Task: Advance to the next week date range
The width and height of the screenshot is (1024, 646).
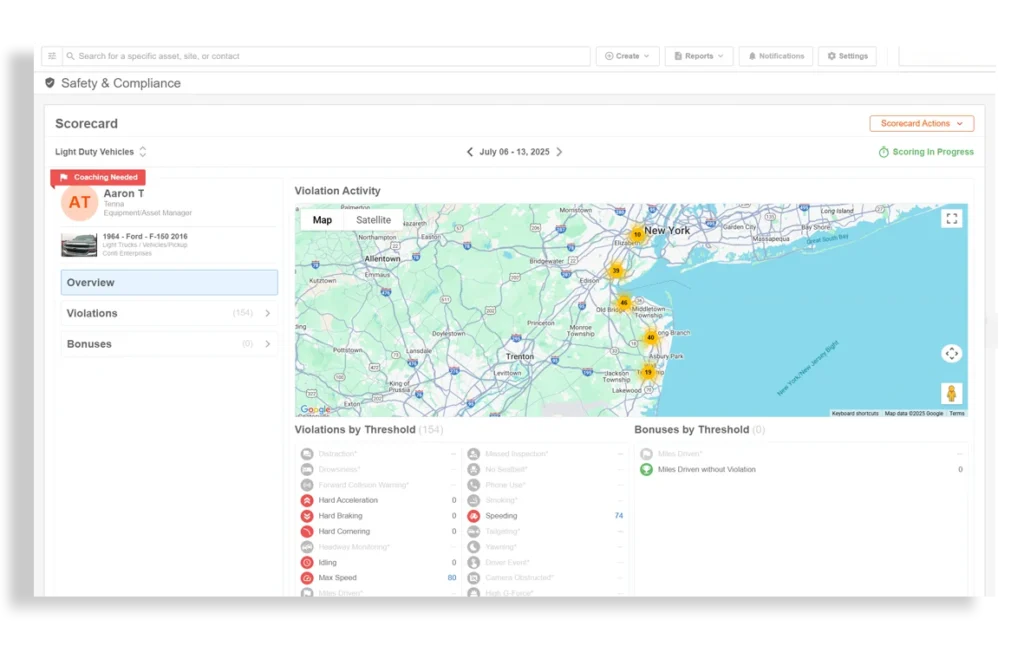Action: [559, 152]
